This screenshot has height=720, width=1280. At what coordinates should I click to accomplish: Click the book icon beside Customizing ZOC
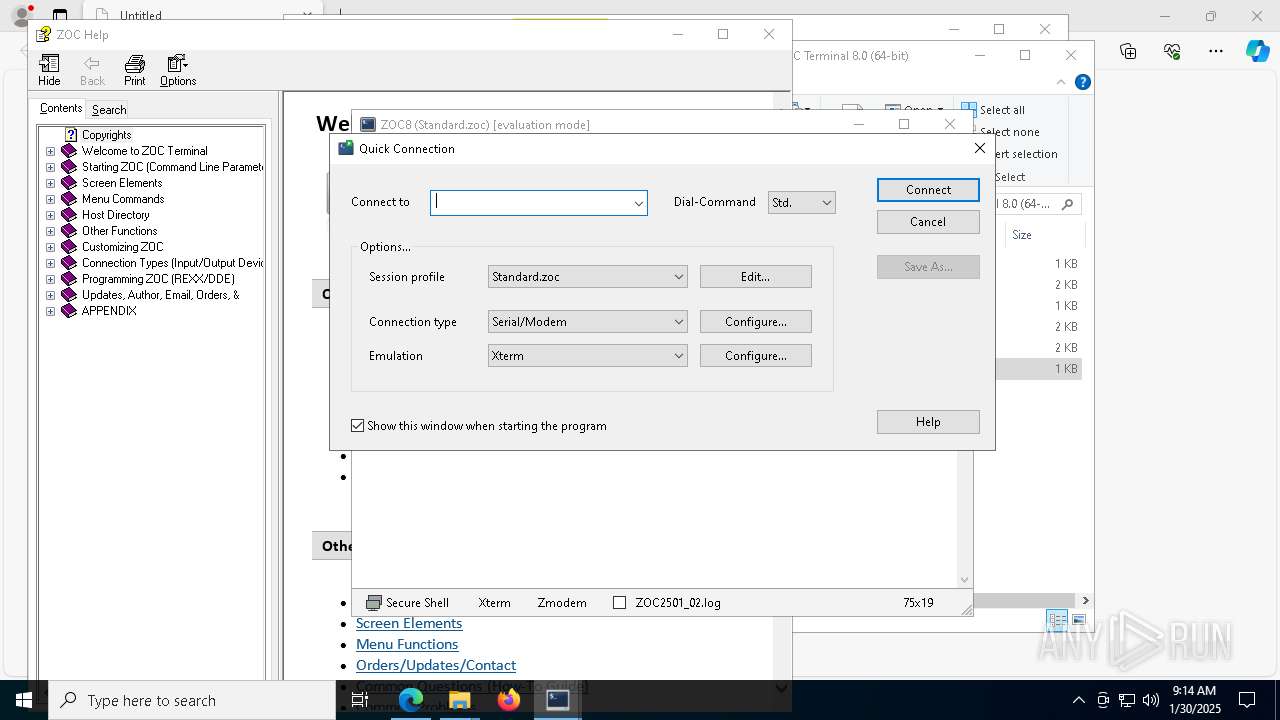(x=69, y=247)
